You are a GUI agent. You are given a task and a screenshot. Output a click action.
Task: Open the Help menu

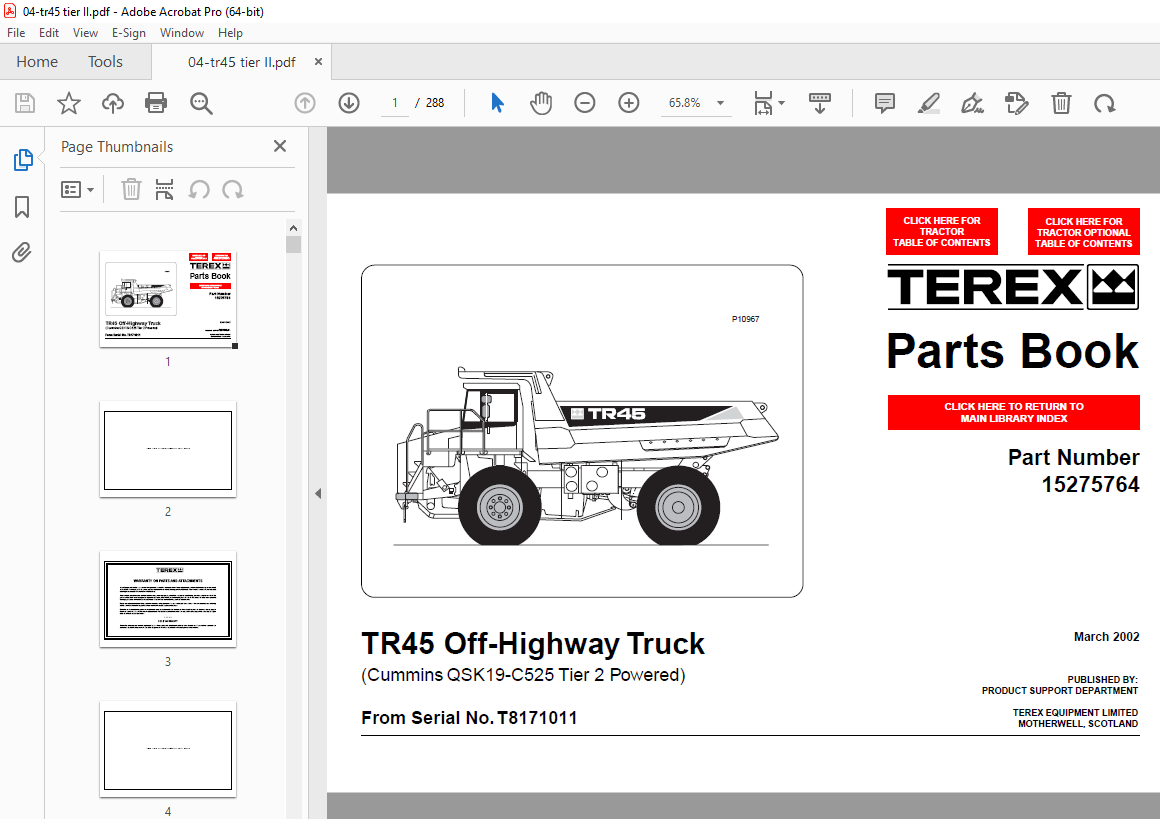click(x=230, y=33)
